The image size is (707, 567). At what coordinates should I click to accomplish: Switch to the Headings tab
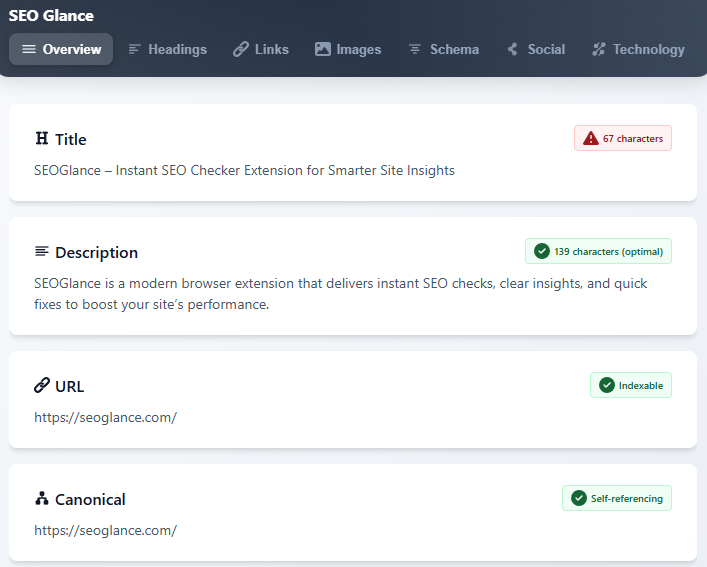168,49
